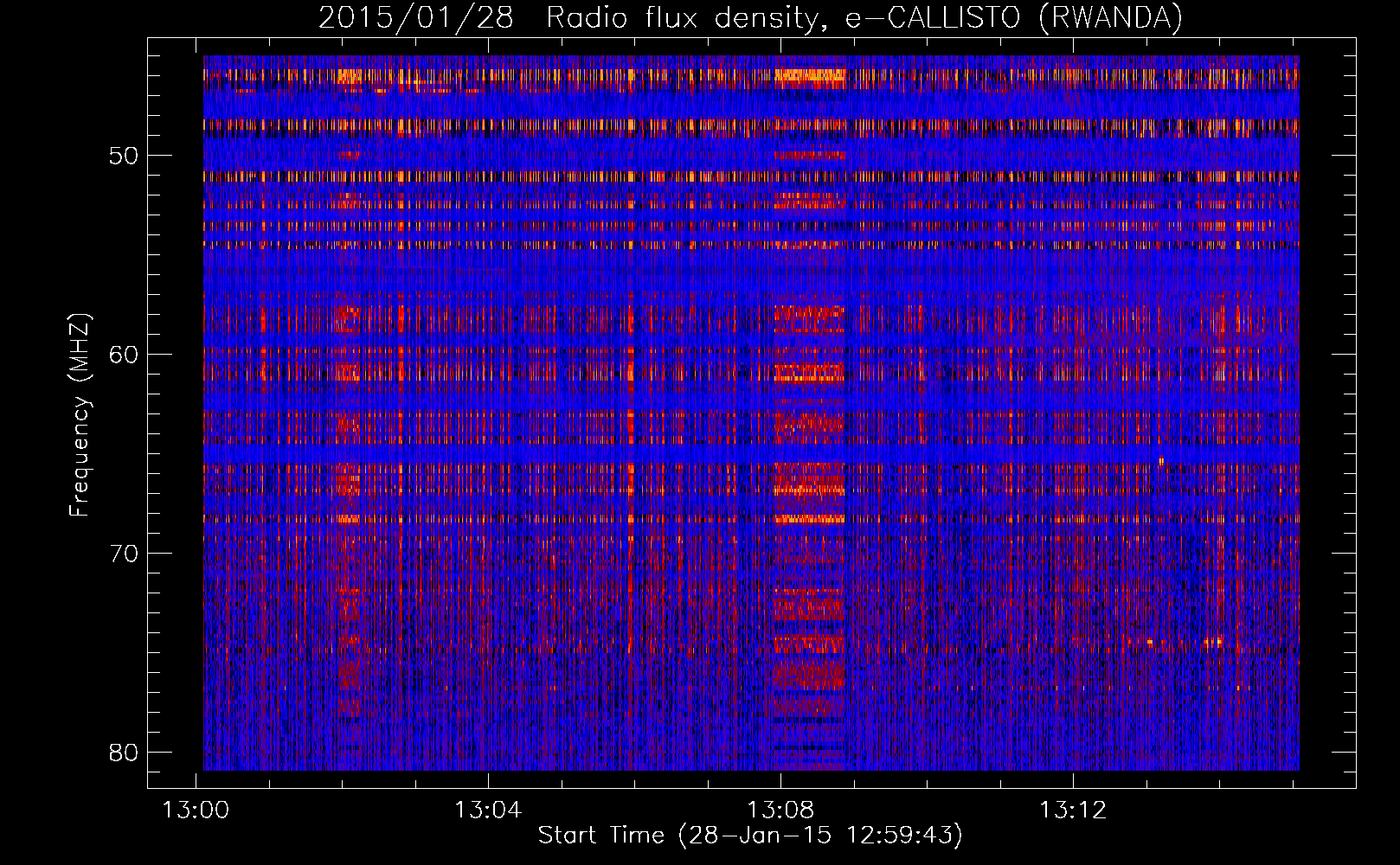Click the 80 tick label on frequency axis
Image resolution: width=1400 pixels, height=865 pixels.
pyautogui.click(x=125, y=753)
